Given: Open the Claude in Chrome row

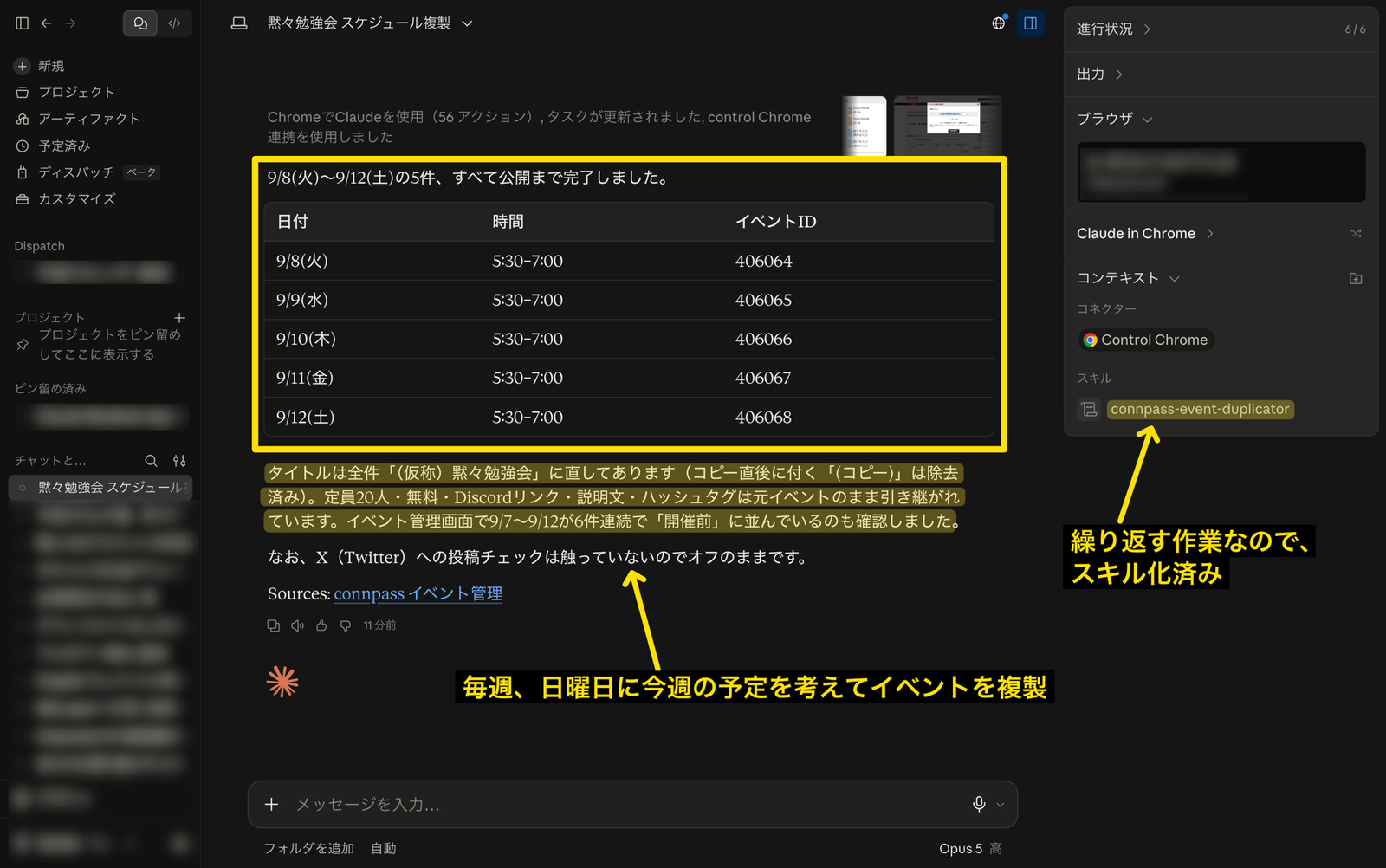Looking at the screenshot, I should (1144, 234).
